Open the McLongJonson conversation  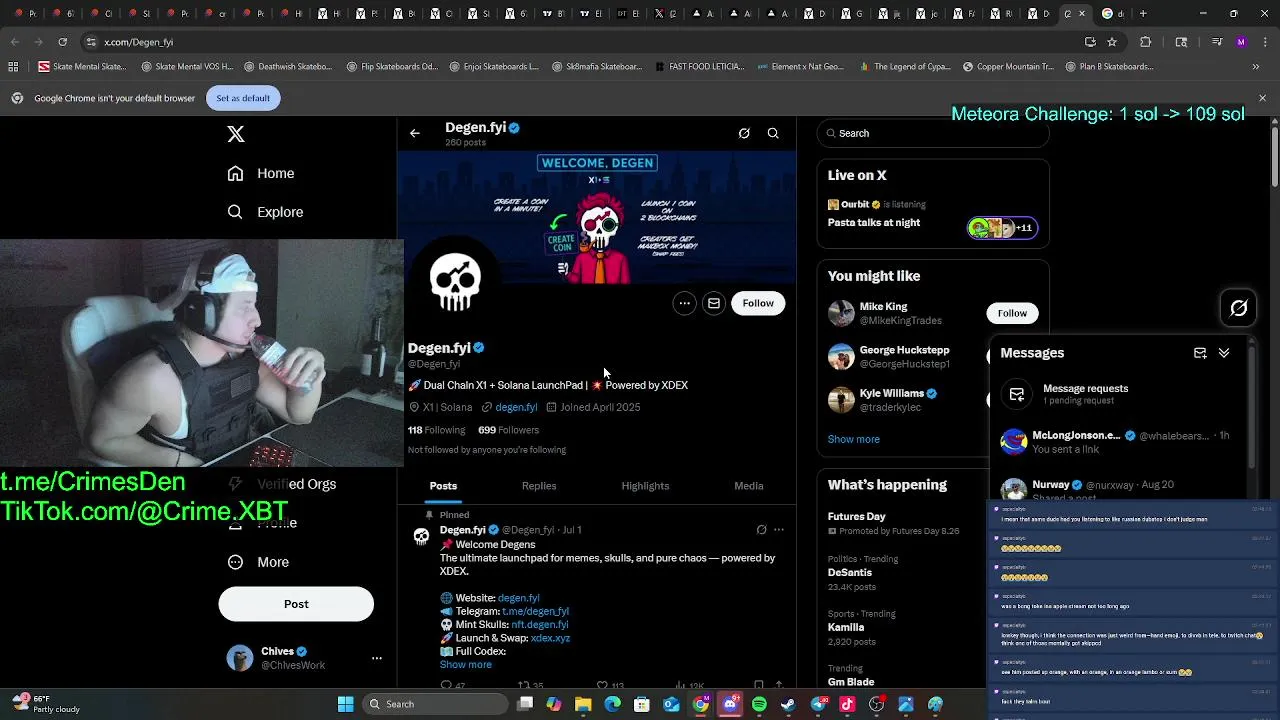click(x=1120, y=442)
